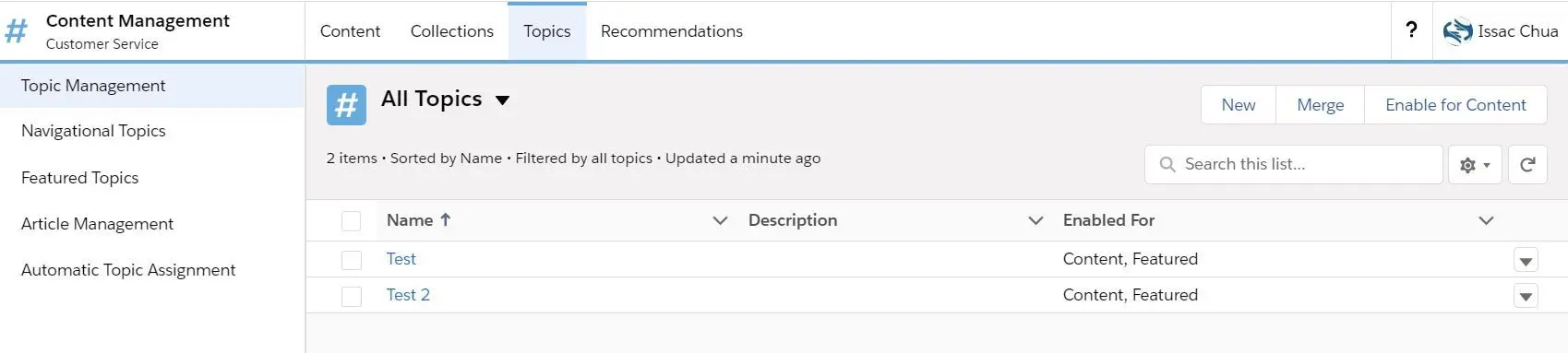Open list view controls gear icon

[1475, 165]
